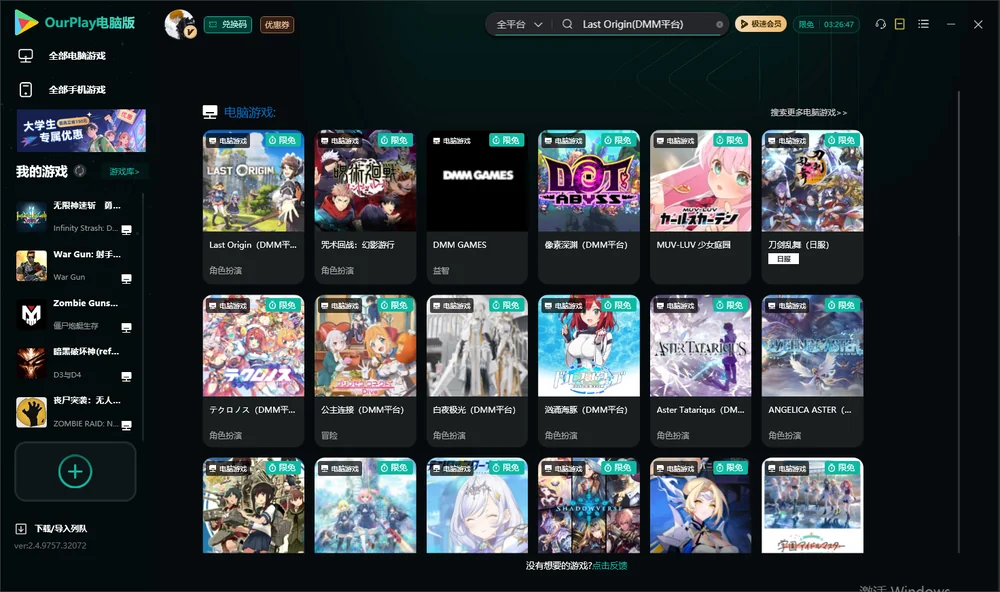Click the monitor icon in the Zombie Guns row

click(x=126, y=327)
